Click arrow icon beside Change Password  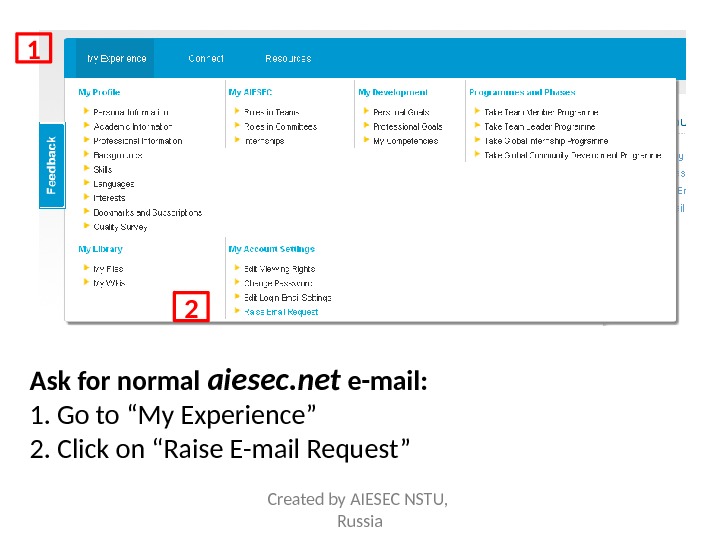pyautogui.click(x=237, y=283)
